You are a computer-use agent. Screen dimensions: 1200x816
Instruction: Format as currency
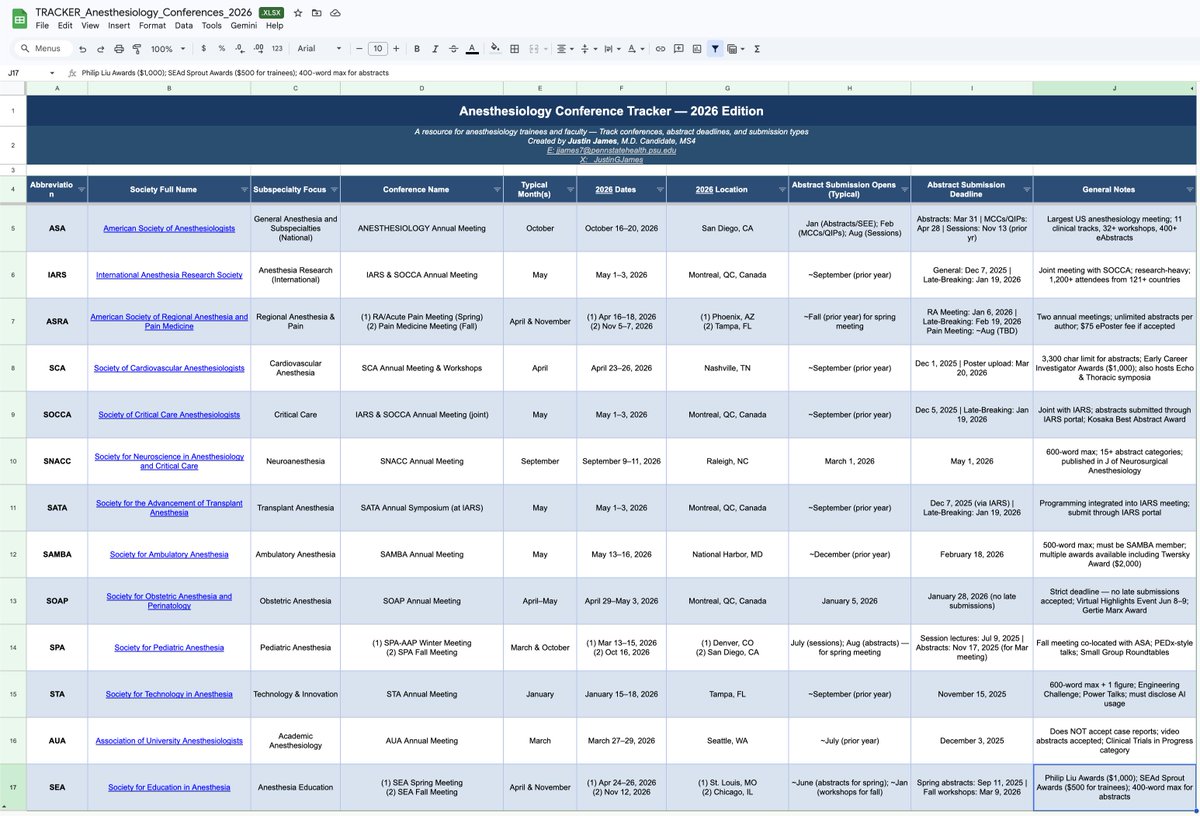tap(204, 48)
